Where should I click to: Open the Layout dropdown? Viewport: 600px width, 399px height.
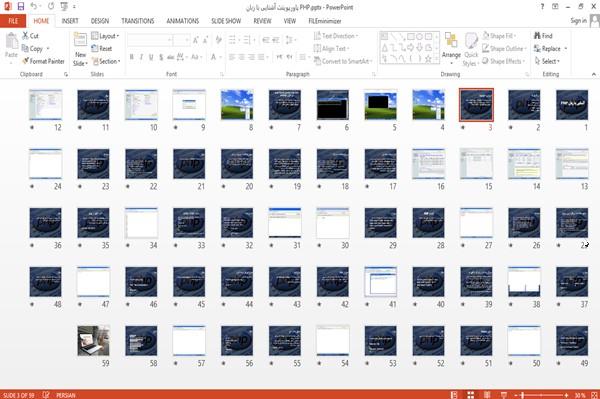(x=105, y=36)
